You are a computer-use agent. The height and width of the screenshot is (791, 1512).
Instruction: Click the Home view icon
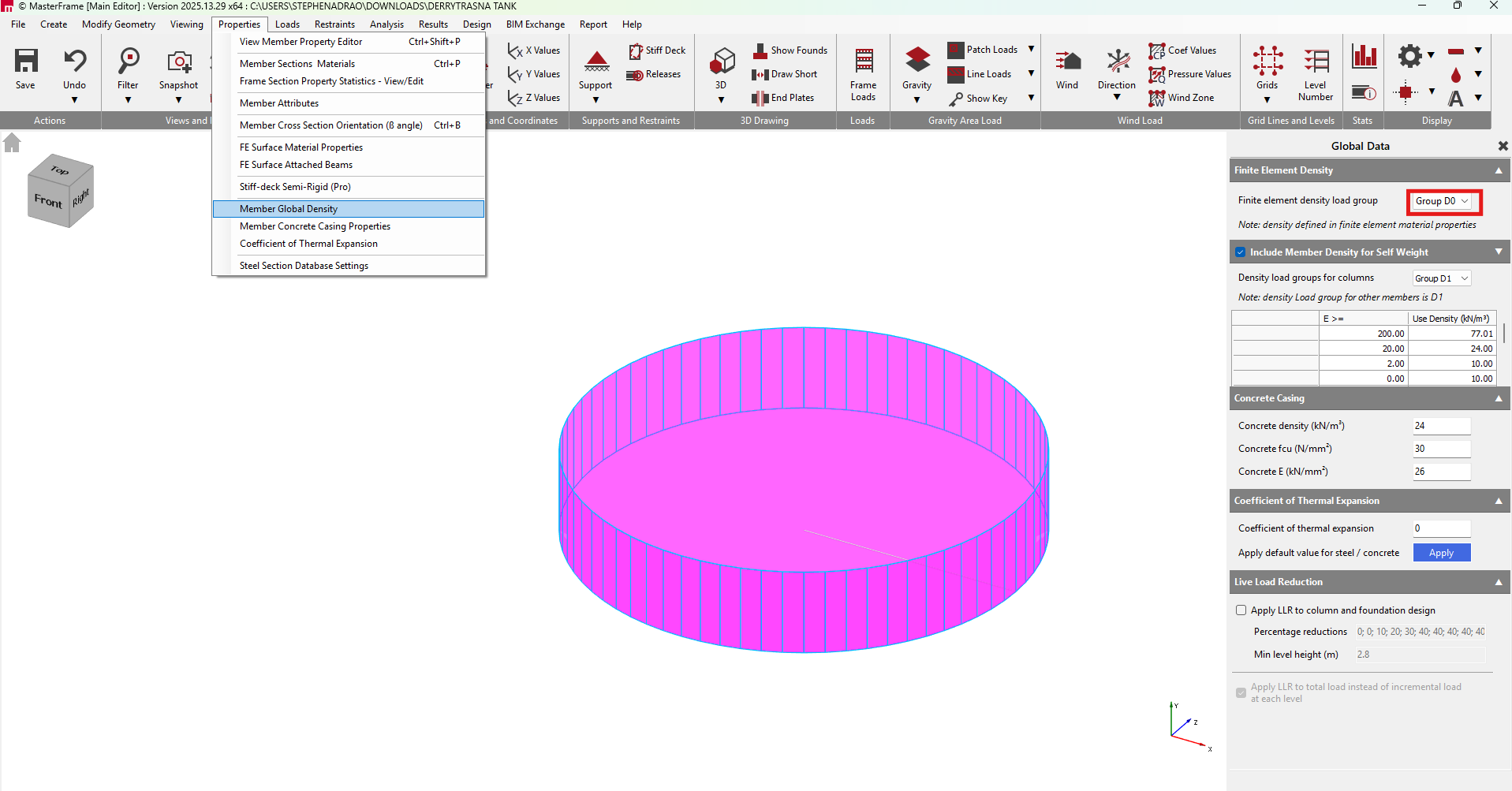pos(12,144)
